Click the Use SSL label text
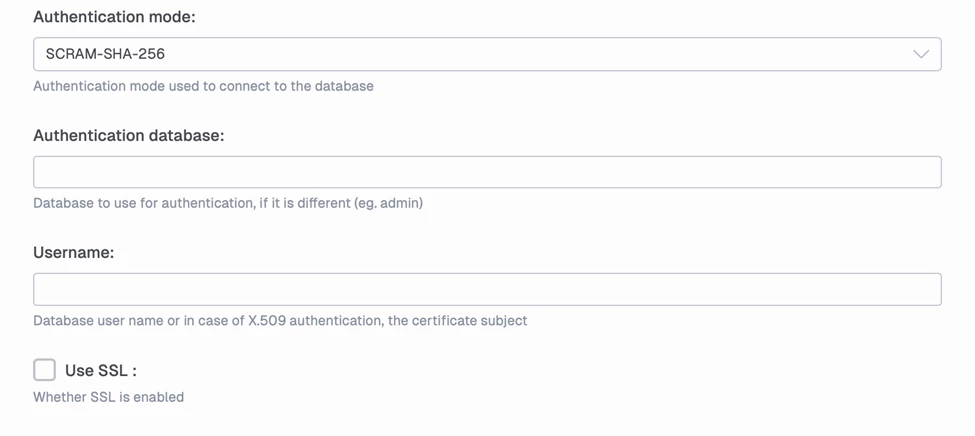Screen dimensions: 975x436 coord(101,370)
